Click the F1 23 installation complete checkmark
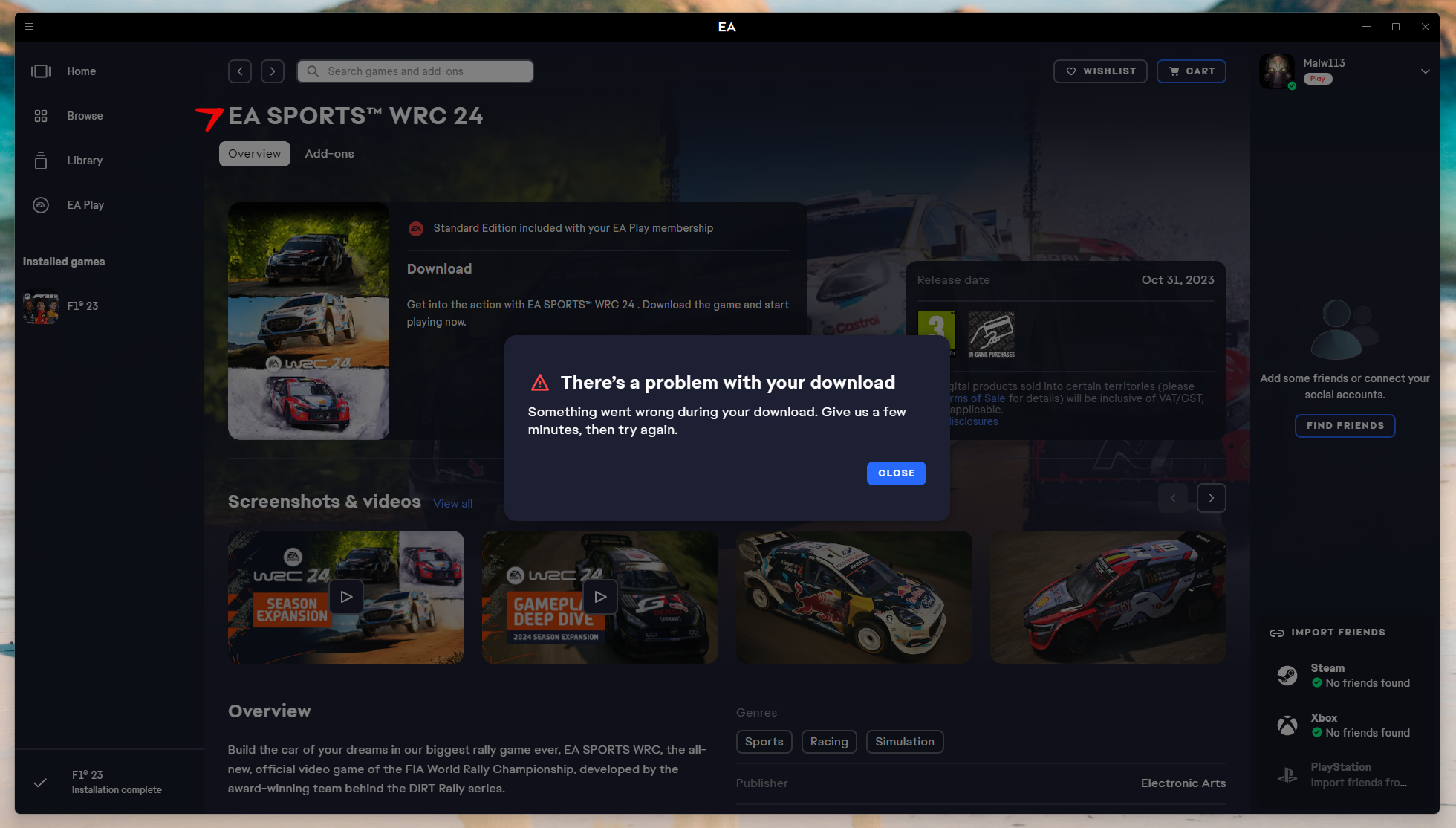 click(40, 783)
